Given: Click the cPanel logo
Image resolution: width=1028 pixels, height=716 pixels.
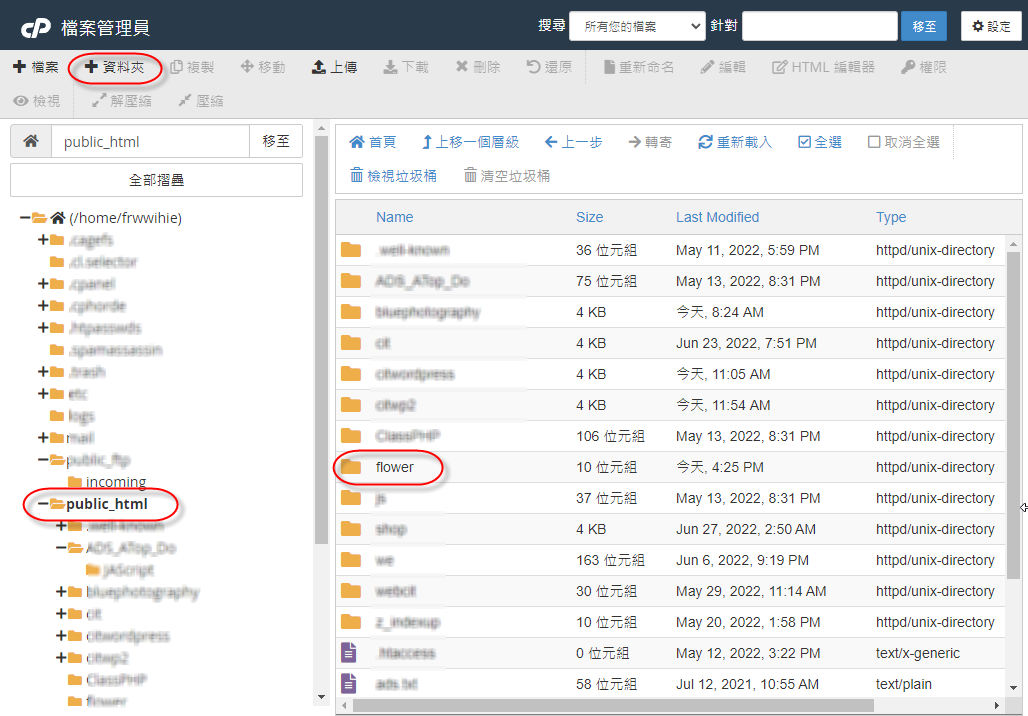Looking at the screenshot, I should (x=36, y=27).
